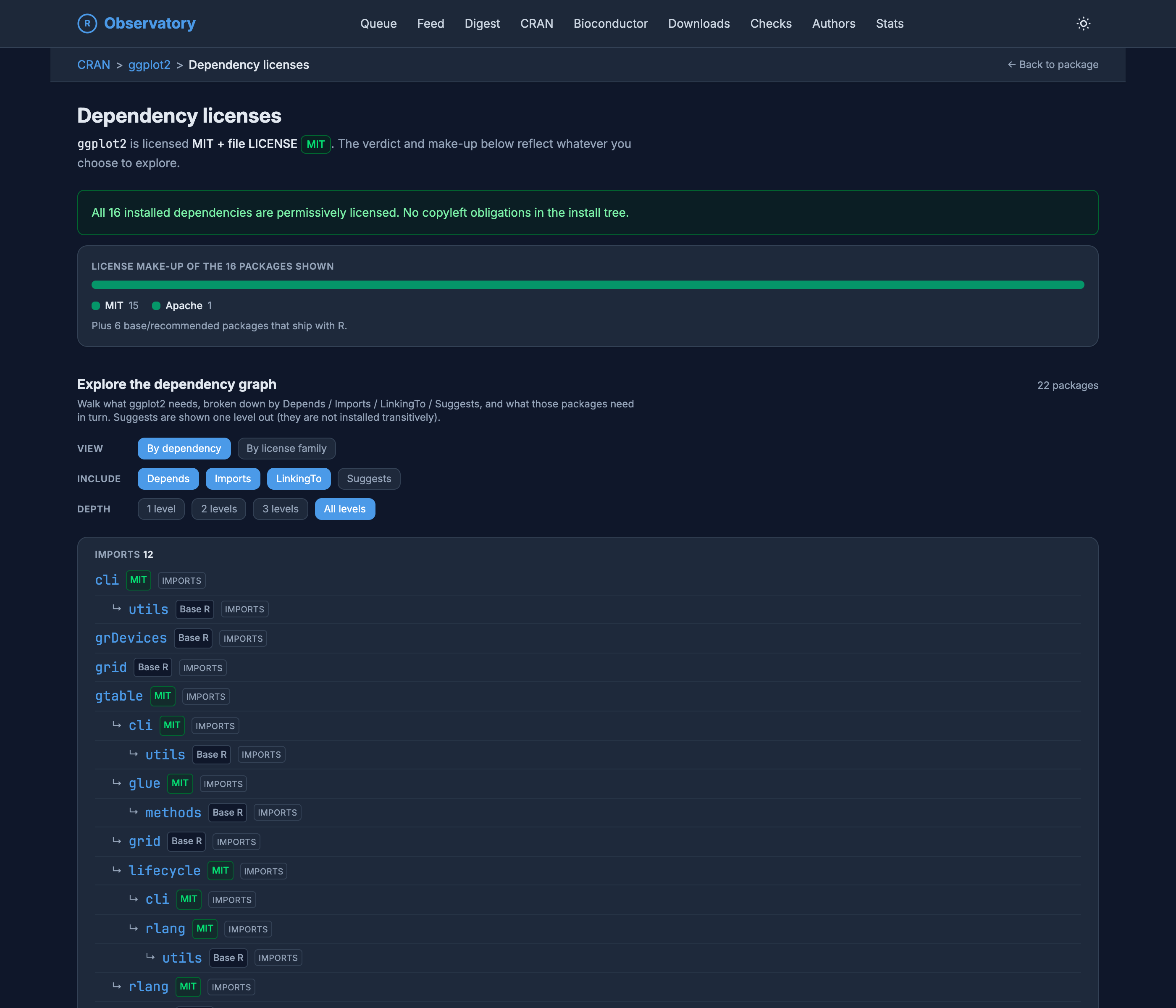Toggle the Depends include filter
The image size is (1176, 1008).
click(168, 478)
